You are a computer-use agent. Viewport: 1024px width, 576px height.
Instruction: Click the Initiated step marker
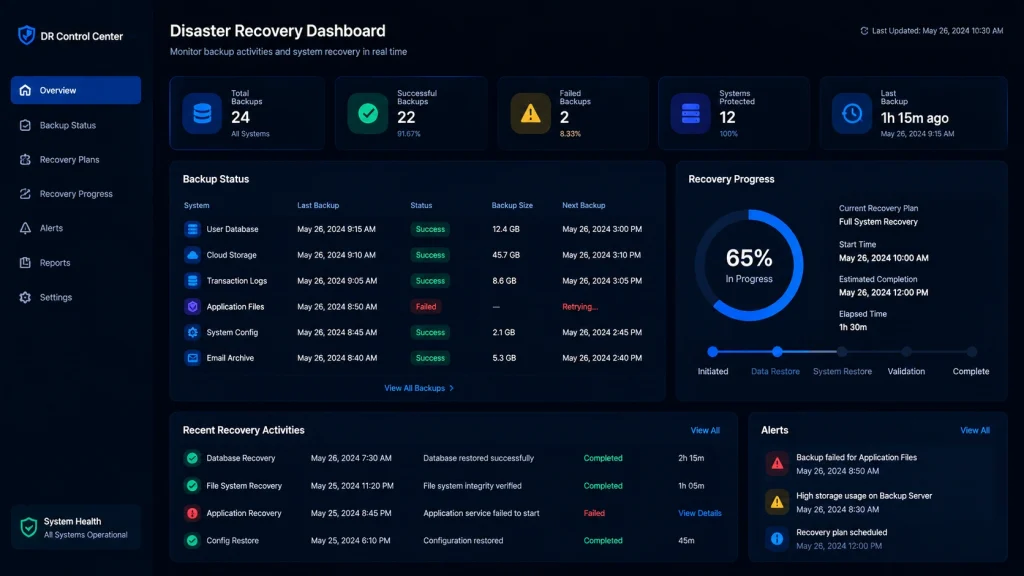pos(712,351)
